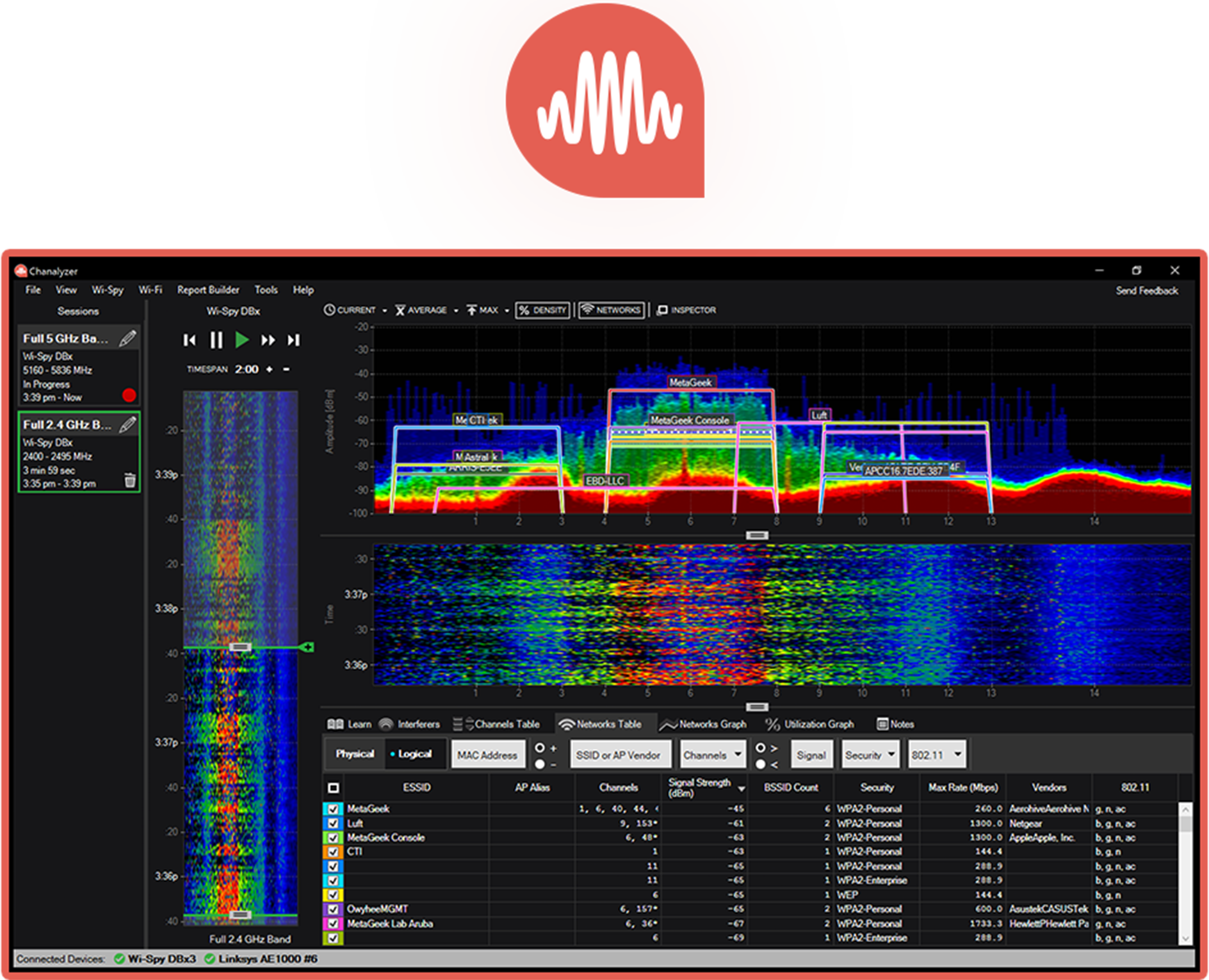Open the Security filter dropdown

point(870,755)
